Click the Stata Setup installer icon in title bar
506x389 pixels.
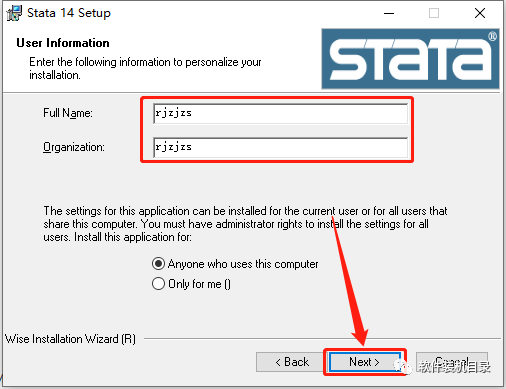click(14, 13)
